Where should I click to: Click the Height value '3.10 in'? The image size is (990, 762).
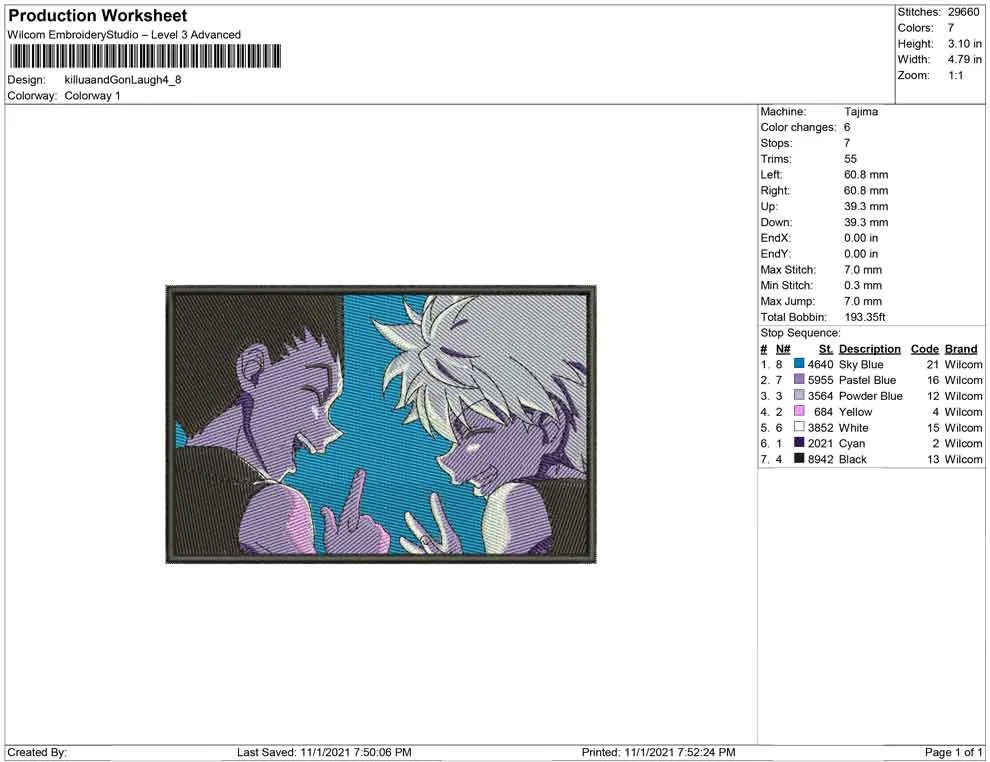[x=964, y=44]
